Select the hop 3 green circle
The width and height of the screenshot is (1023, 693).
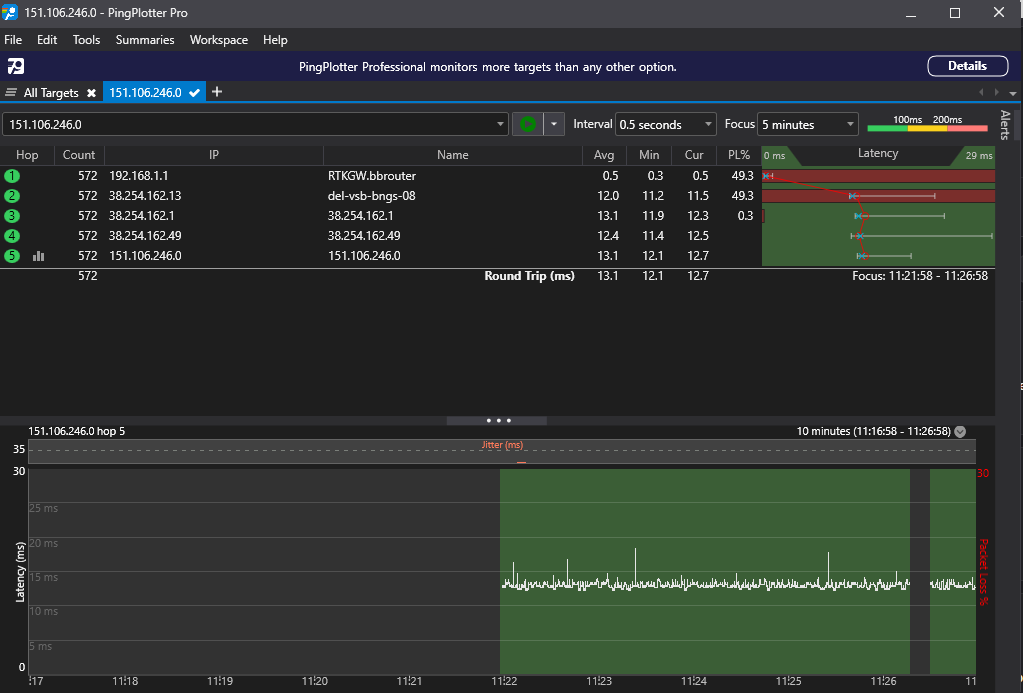[x=12, y=216]
